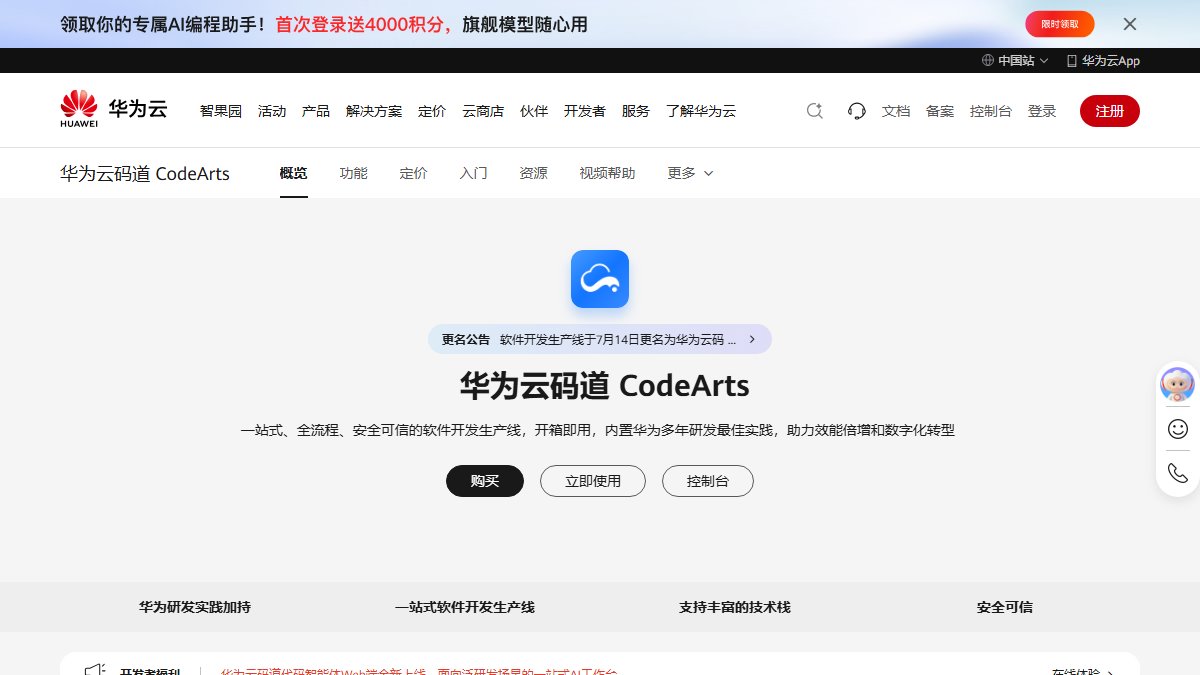Open the 伙伴 menu
Screen dimensions: 1200x675
pos(534,111)
